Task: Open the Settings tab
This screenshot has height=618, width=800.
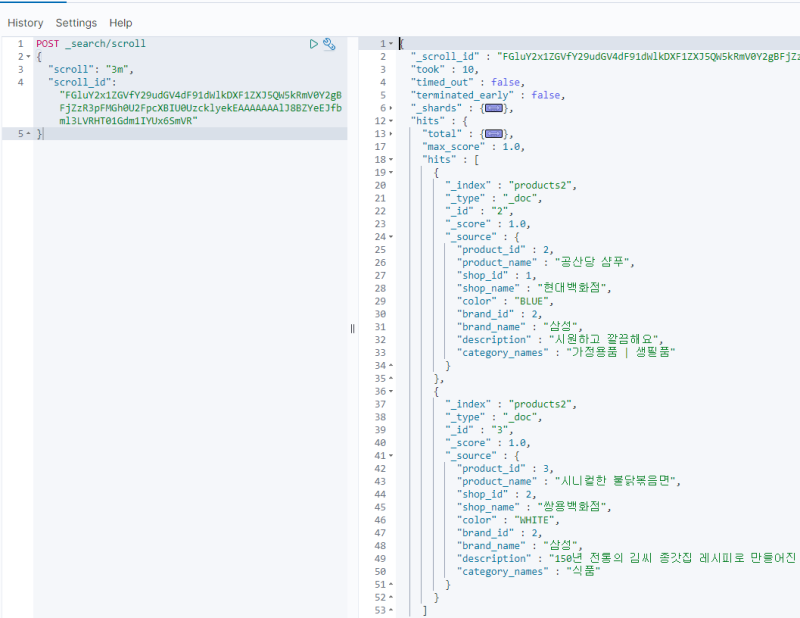Action: pyautogui.click(x=76, y=23)
